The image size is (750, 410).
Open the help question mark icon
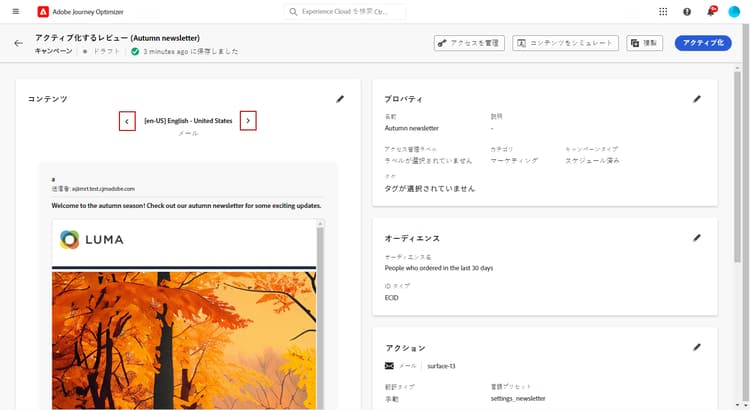click(687, 11)
